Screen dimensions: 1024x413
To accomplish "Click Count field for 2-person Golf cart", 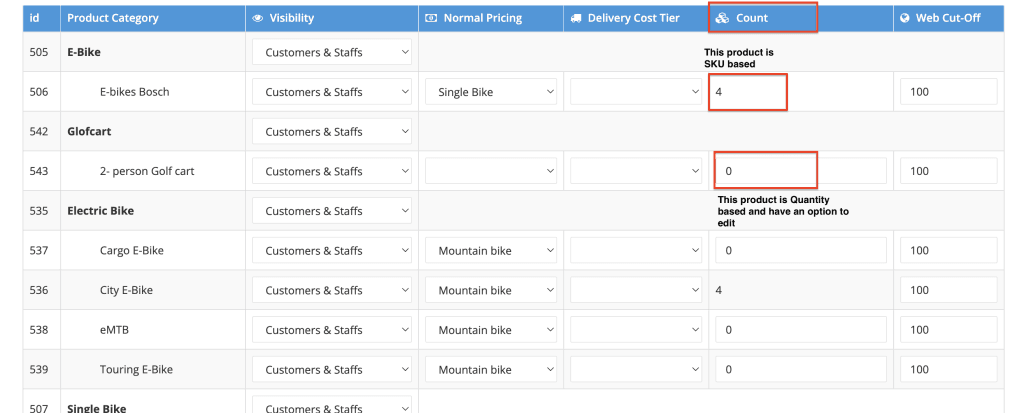I will [800, 171].
